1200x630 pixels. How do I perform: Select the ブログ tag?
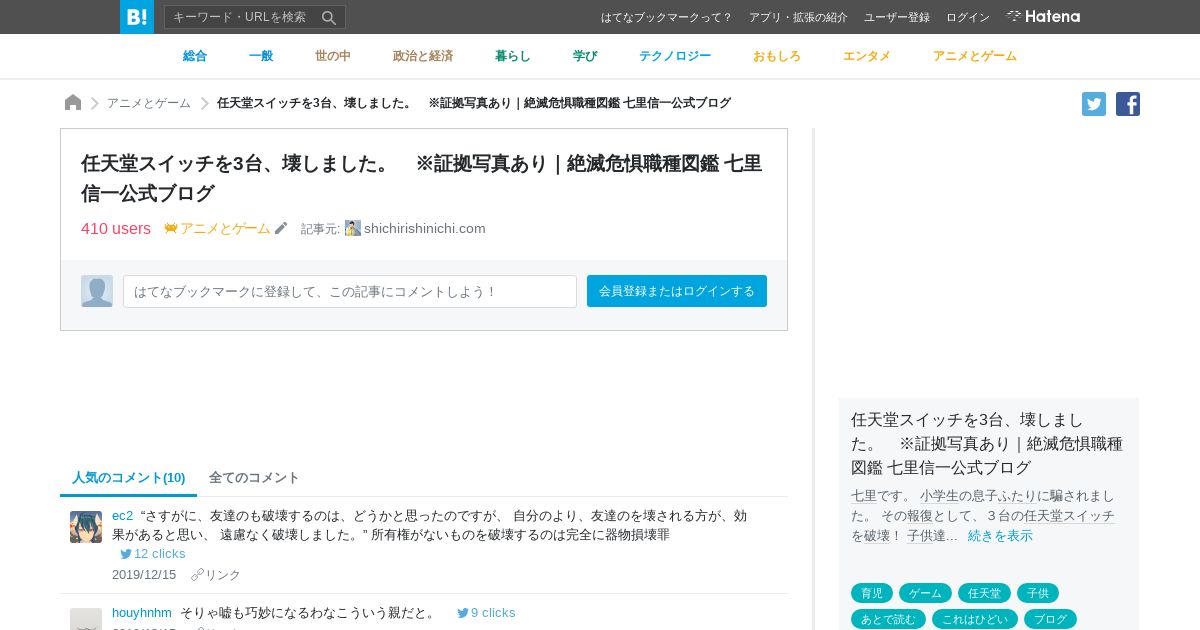[1050, 619]
